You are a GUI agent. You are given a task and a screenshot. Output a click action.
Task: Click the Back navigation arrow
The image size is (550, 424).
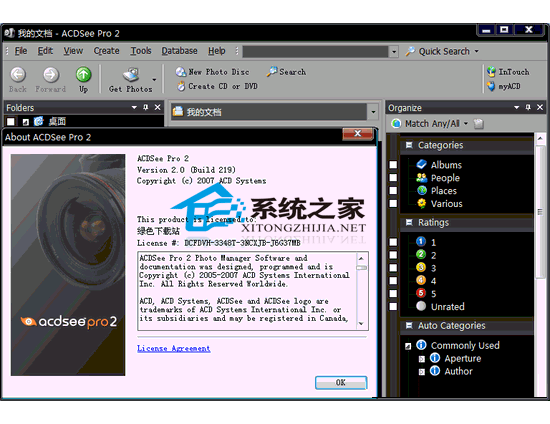18,80
